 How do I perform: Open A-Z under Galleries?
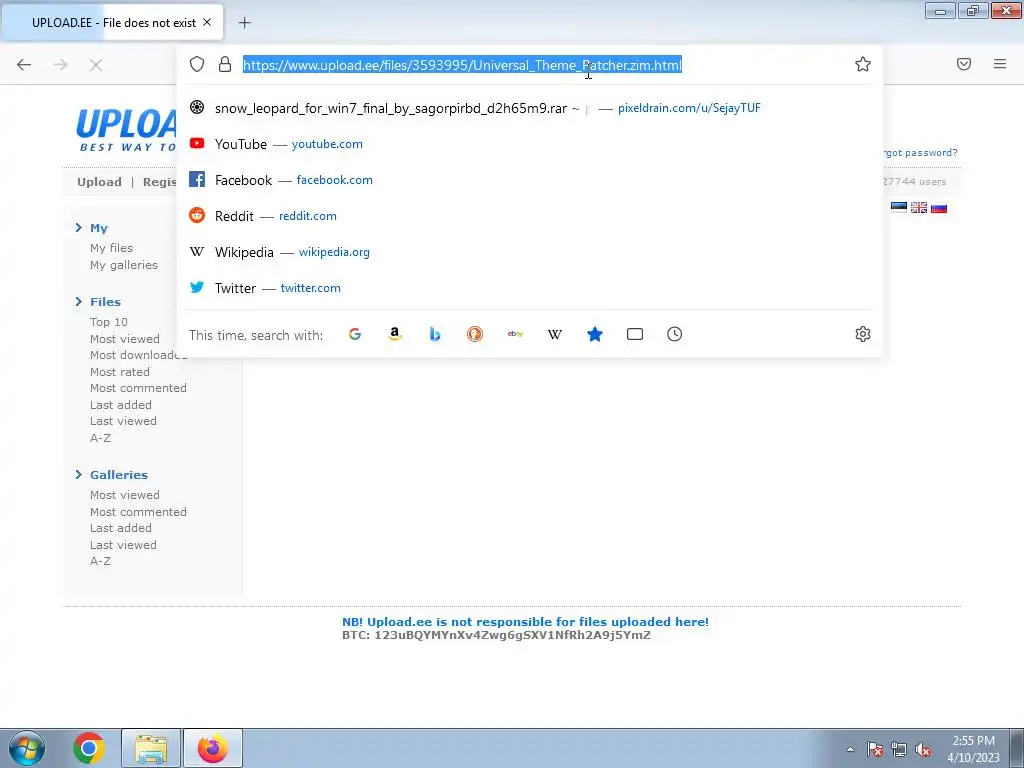tap(101, 561)
